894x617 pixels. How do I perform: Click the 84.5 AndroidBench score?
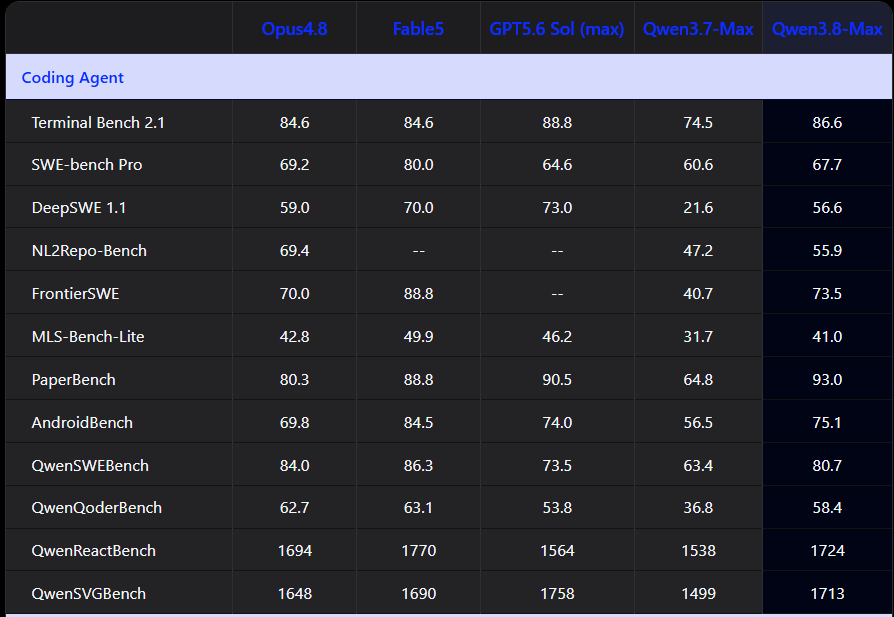click(418, 423)
